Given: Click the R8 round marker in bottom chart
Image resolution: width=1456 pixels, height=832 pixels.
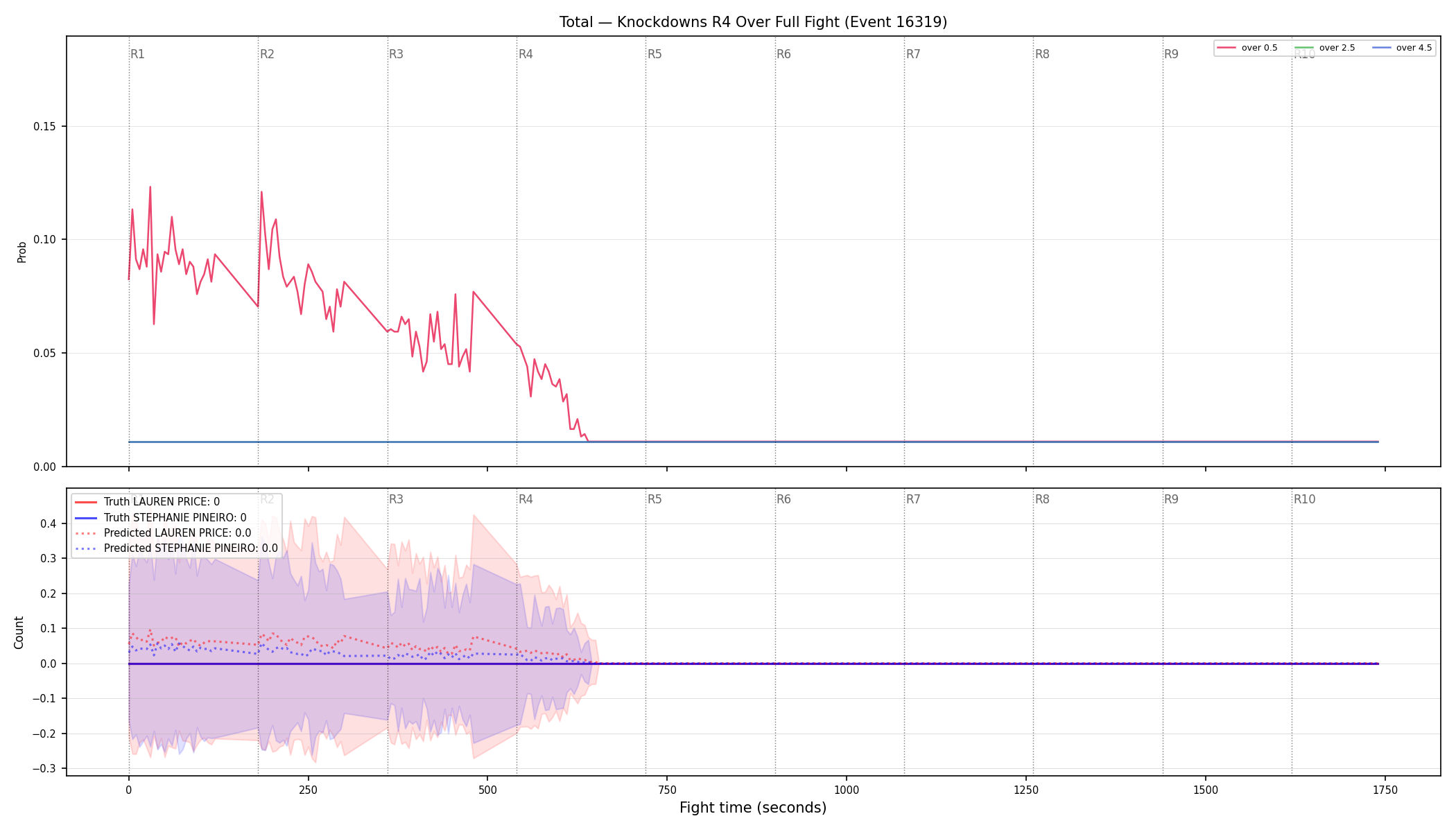Looking at the screenshot, I should 1042,499.
